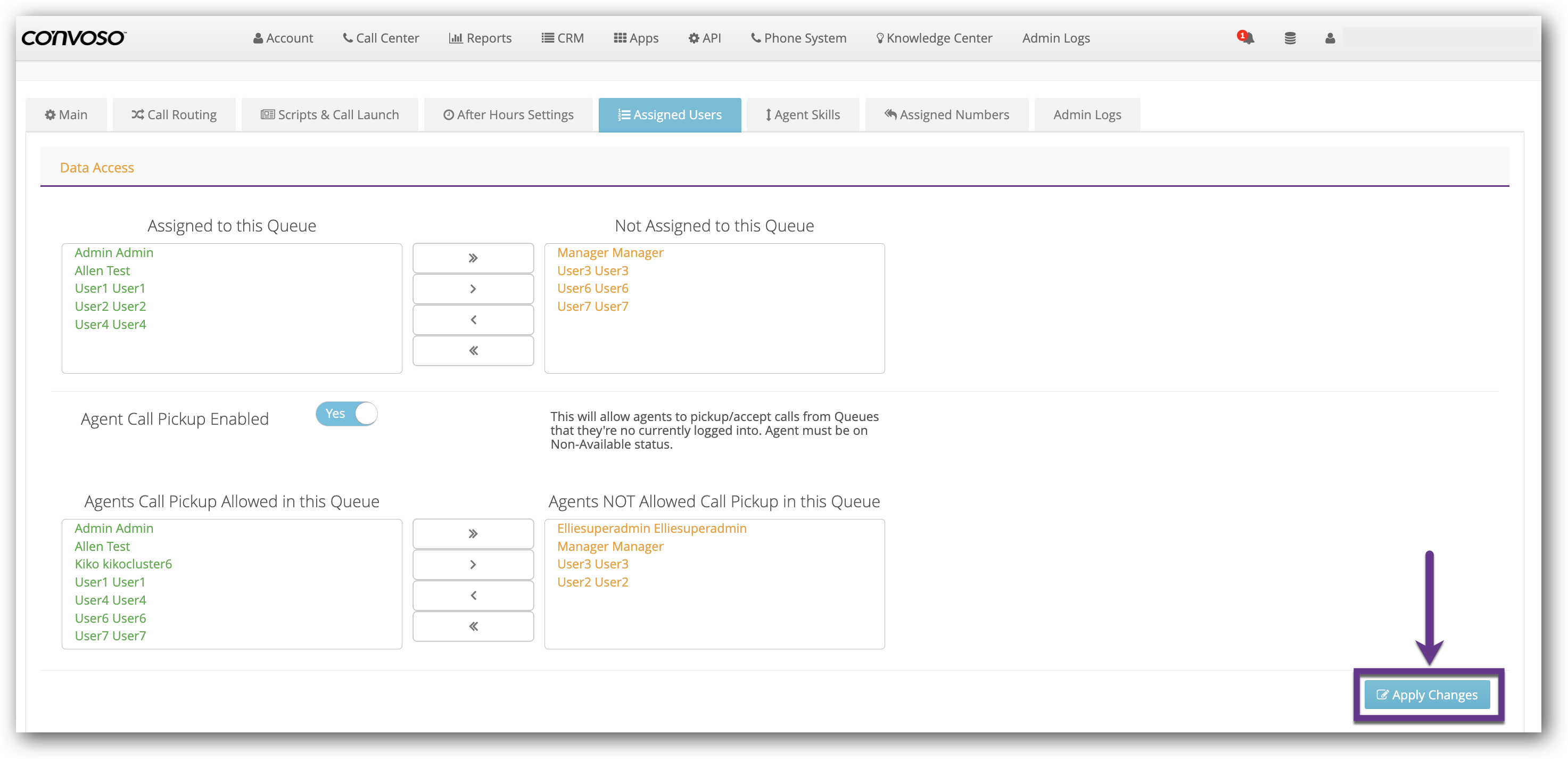The width and height of the screenshot is (1568, 759).
Task: Select User2 User2 in NOT Allowed Pickup list
Action: point(593,582)
